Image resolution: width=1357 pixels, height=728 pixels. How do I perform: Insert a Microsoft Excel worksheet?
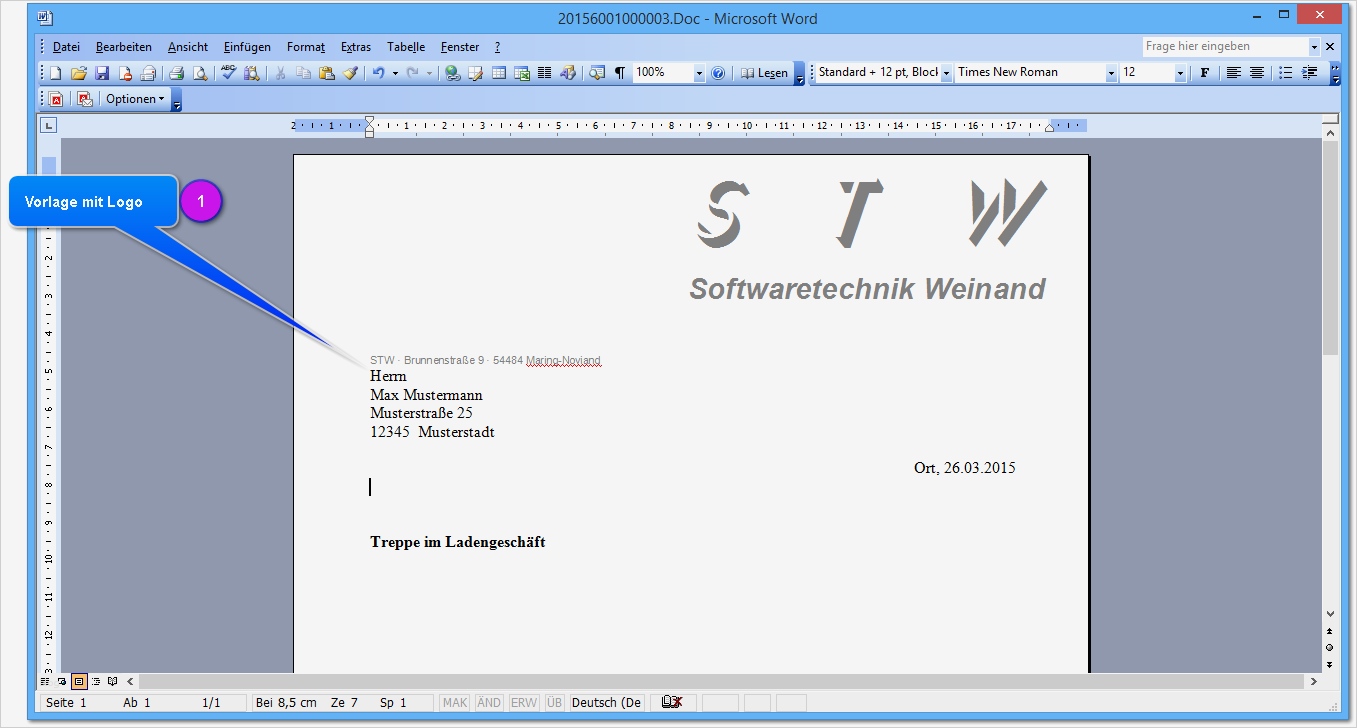tap(521, 72)
